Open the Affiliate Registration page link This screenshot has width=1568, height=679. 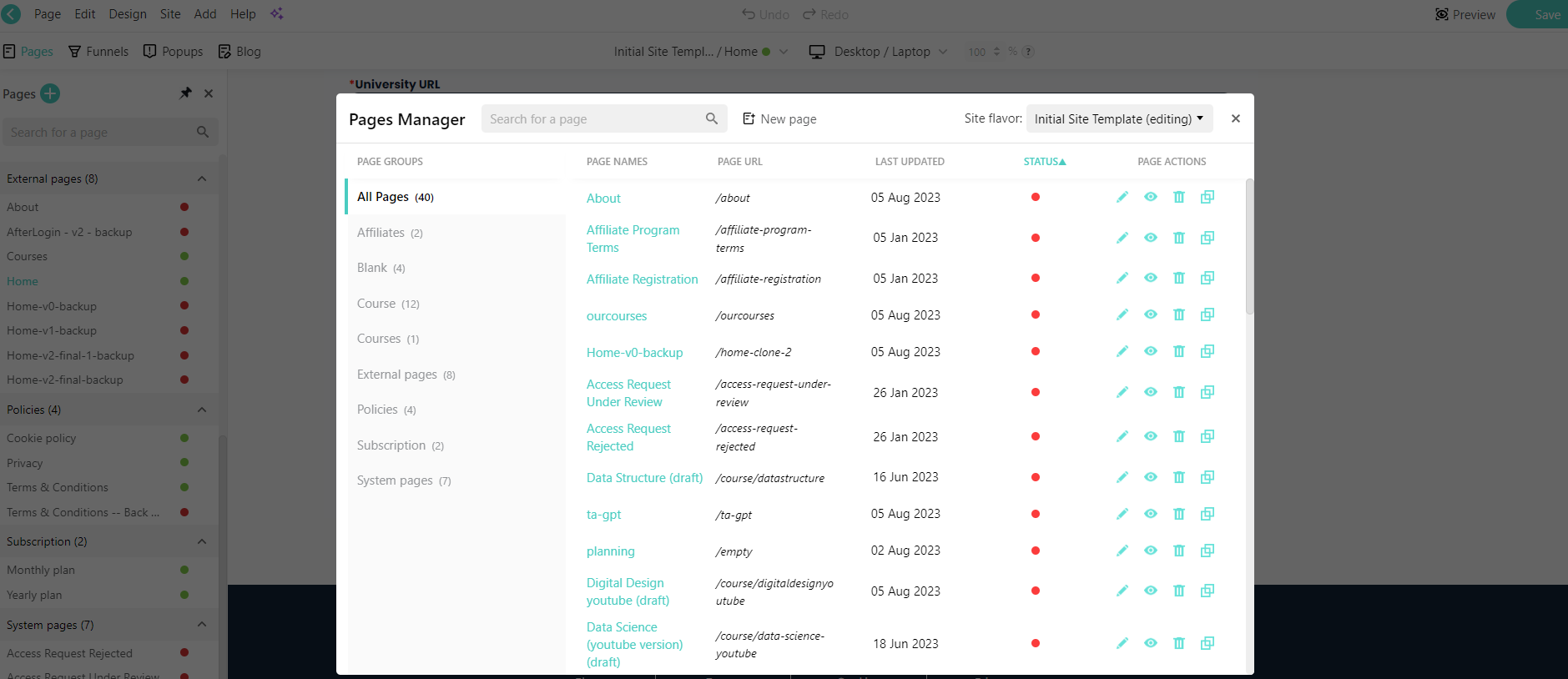[642, 279]
